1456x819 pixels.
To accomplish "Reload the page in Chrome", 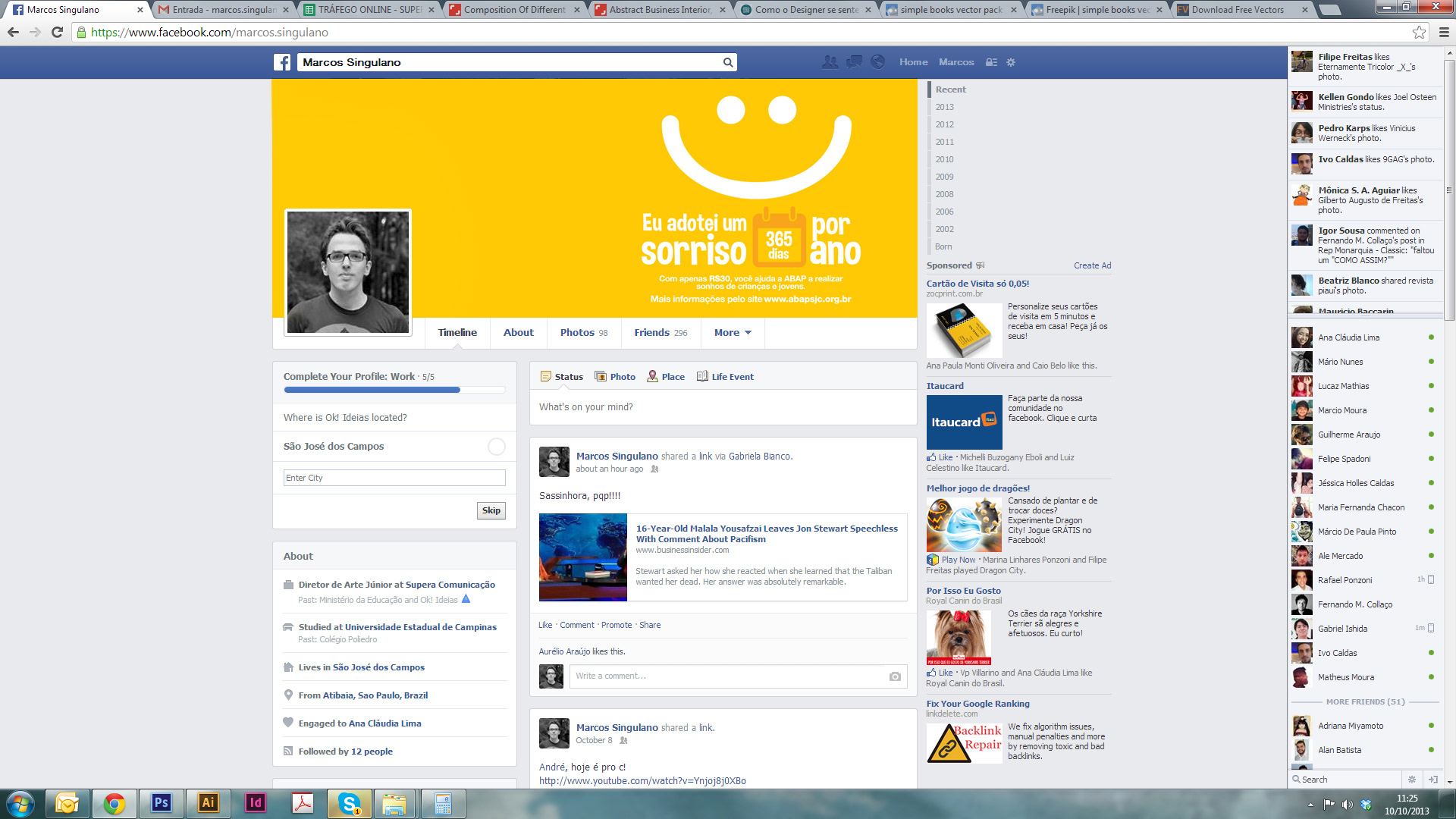I will (x=57, y=32).
